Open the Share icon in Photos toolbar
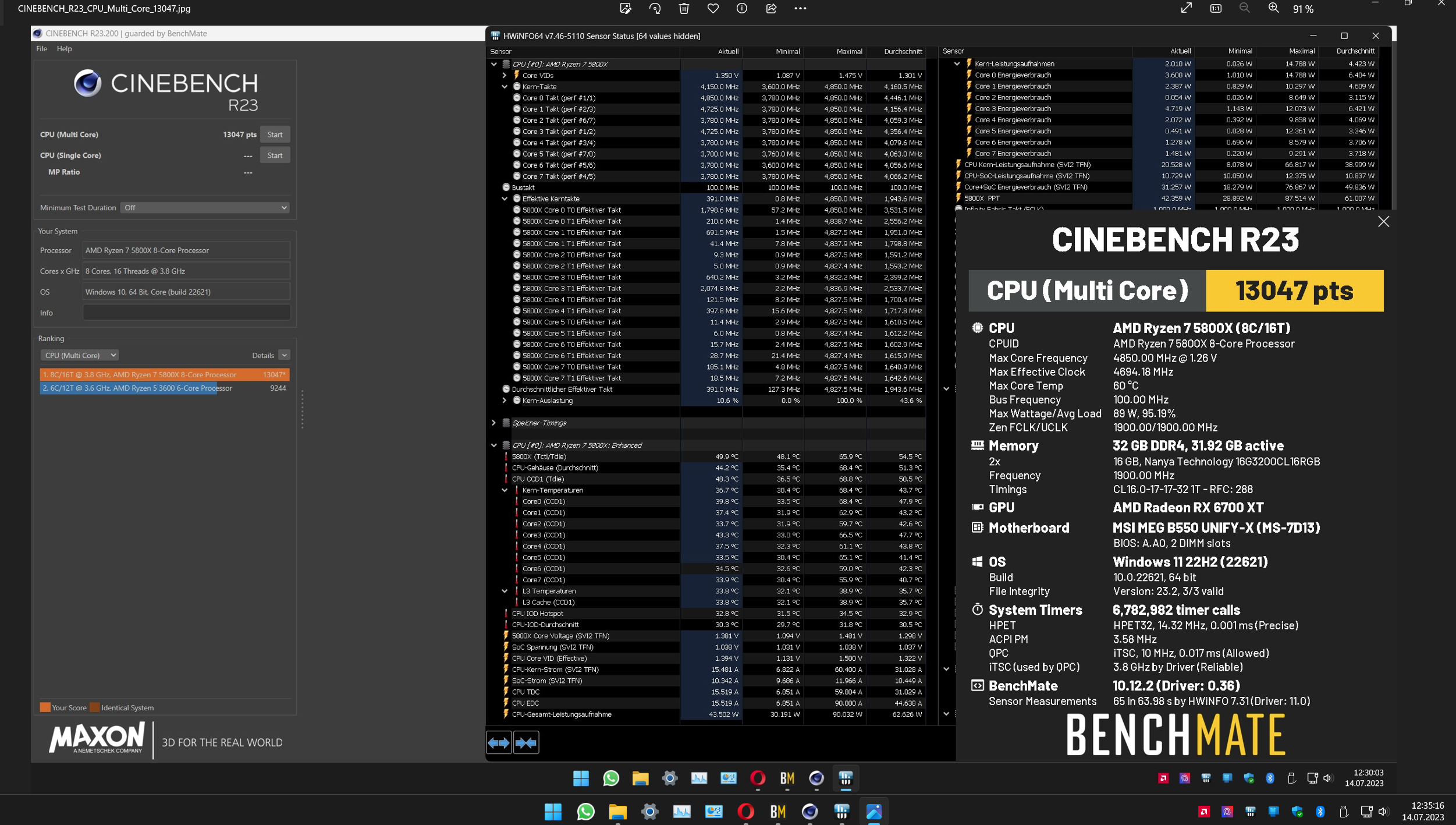Viewport: 1456px width, 825px height. [771, 8]
